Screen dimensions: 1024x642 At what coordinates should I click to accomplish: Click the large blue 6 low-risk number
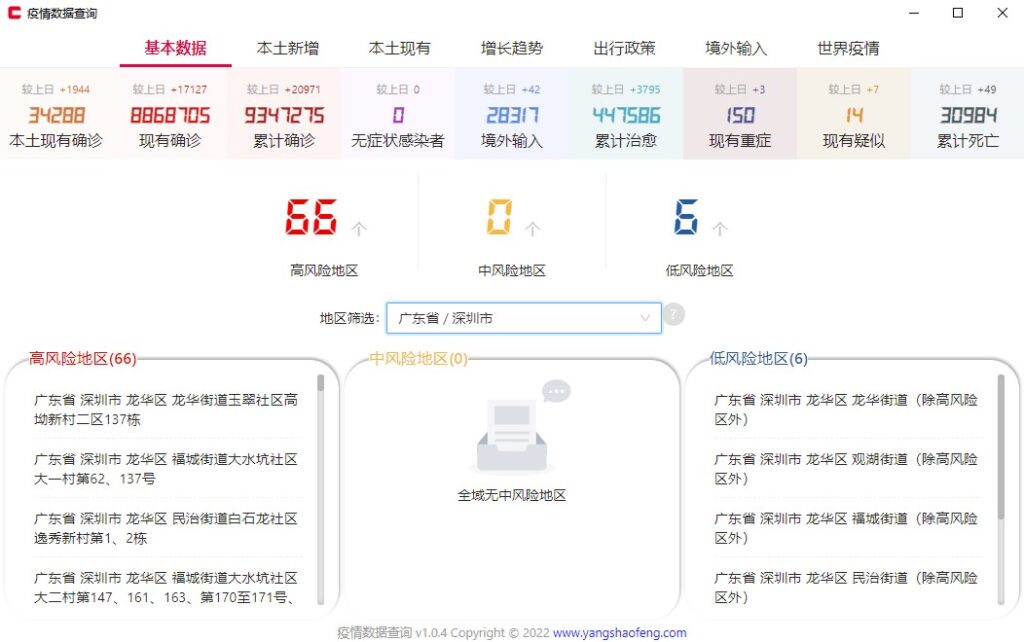pos(686,217)
